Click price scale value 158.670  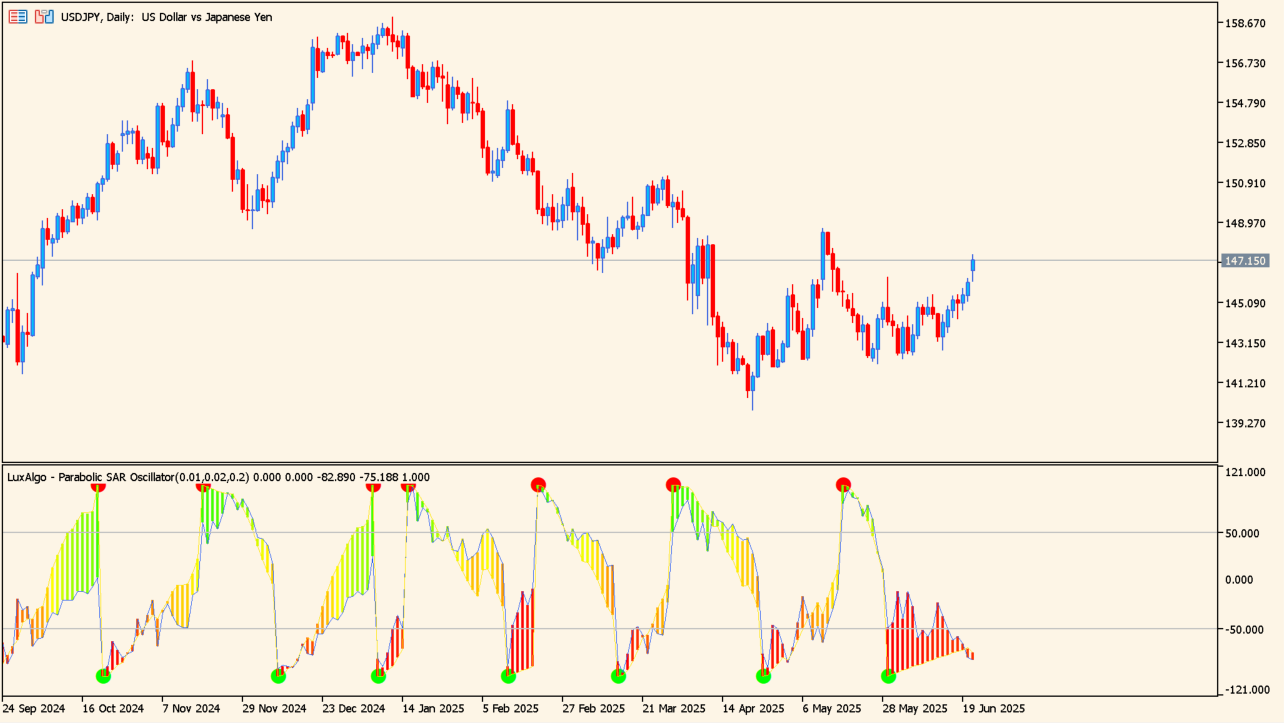coord(1245,23)
